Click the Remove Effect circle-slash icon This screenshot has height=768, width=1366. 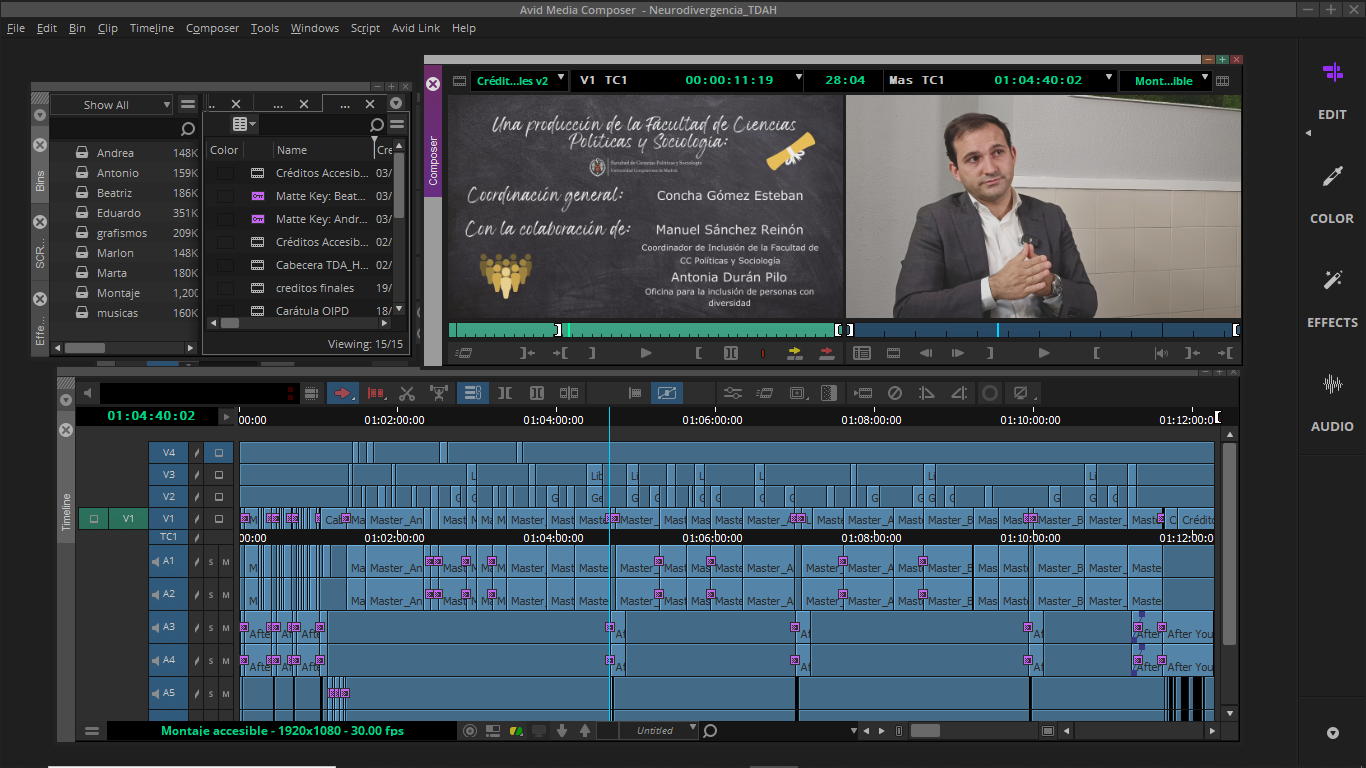tap(895, 393)
